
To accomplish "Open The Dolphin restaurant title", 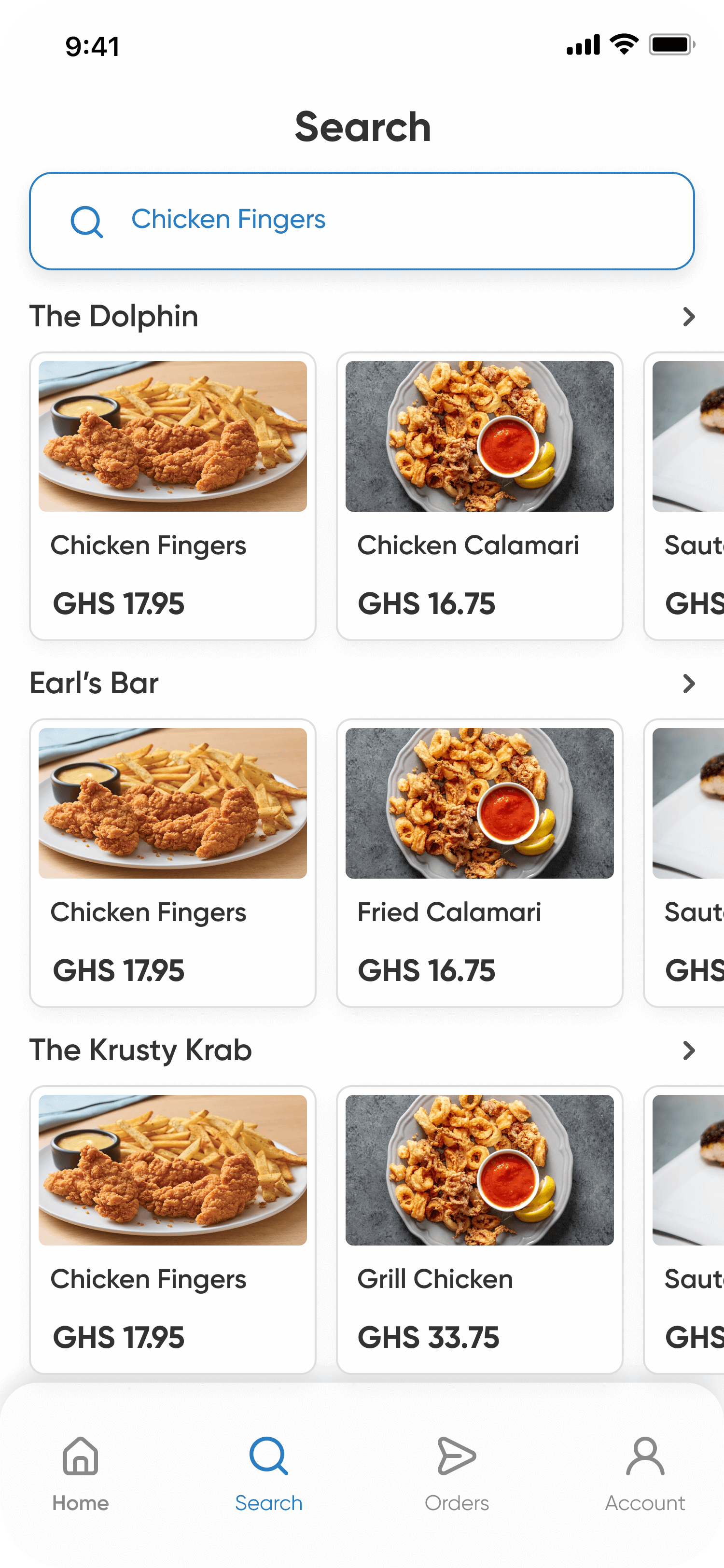I will coord(114,317).
